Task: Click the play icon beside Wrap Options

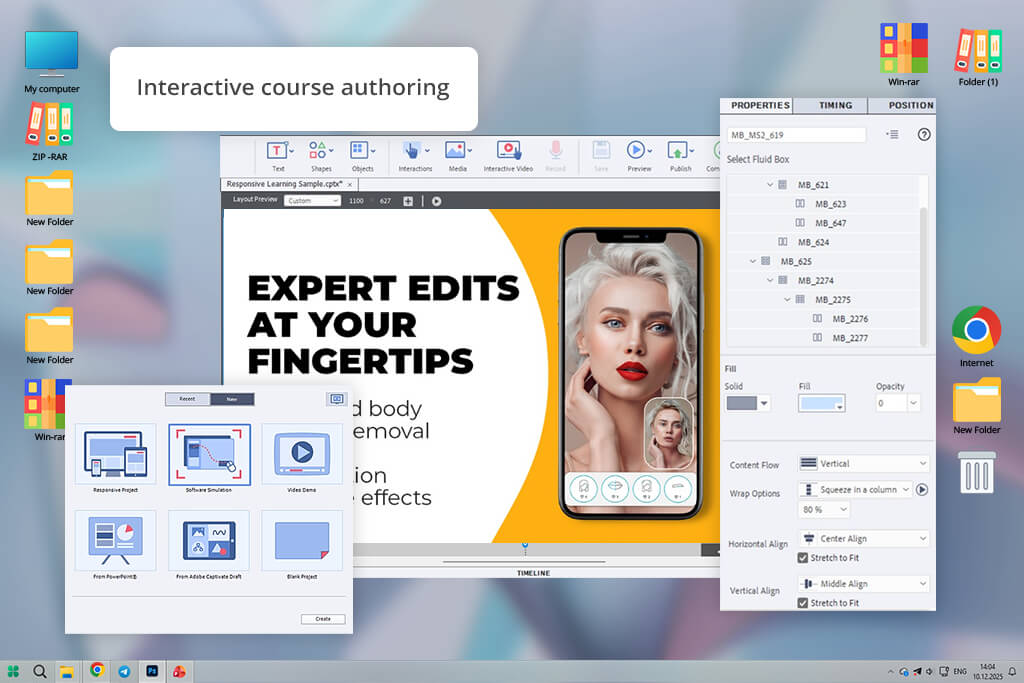Action: pyautogui.click(x=921, y=489)
